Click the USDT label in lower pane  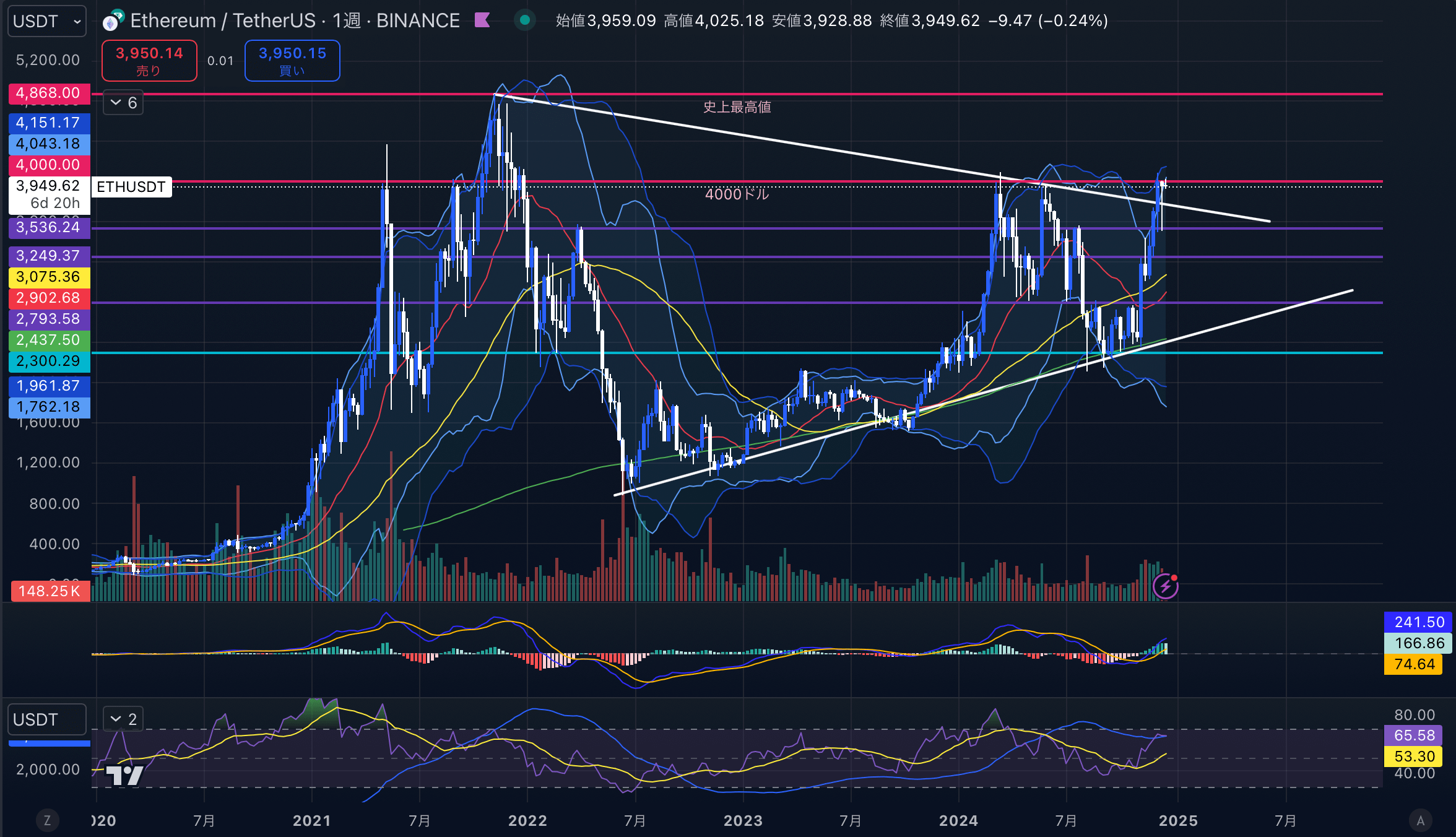[47, 719]
